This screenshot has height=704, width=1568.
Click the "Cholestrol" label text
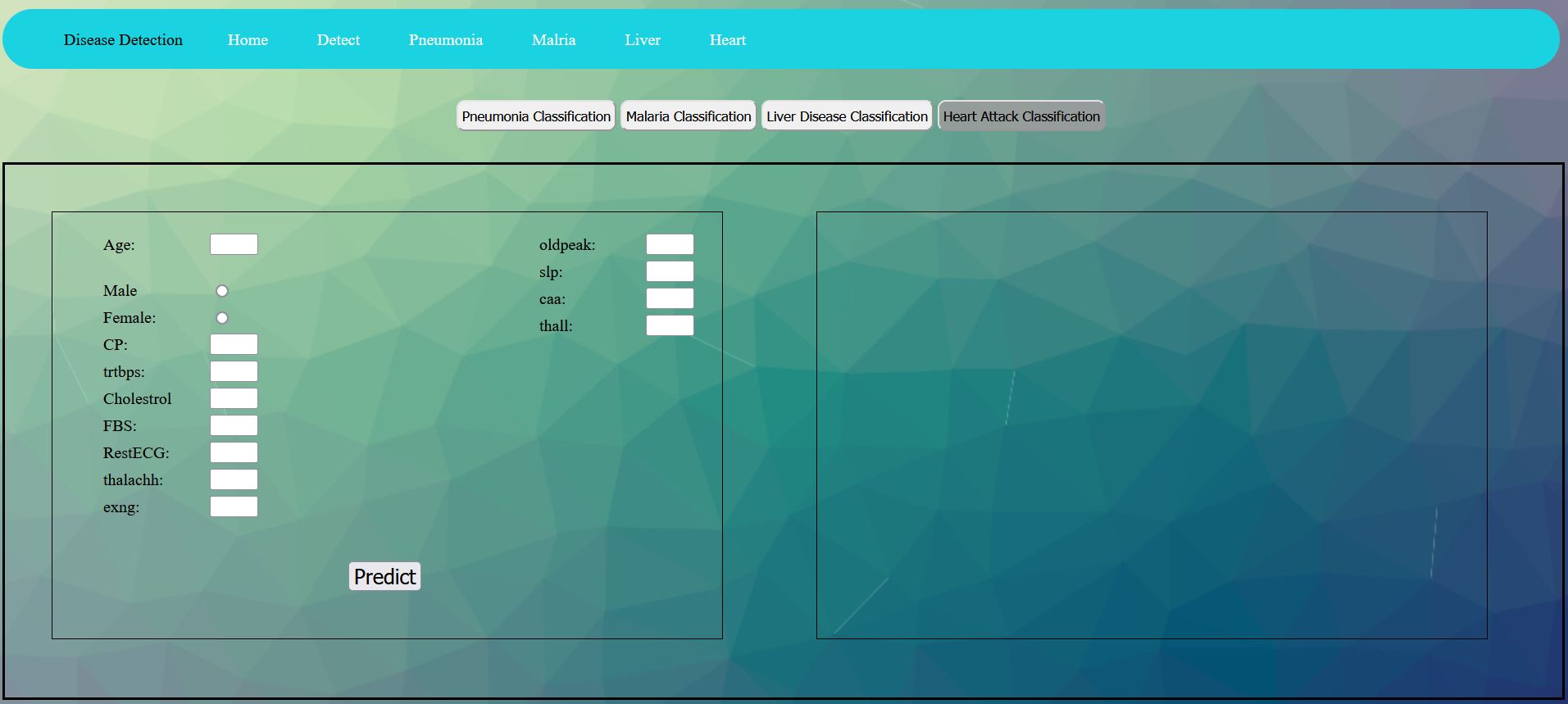click(x=137, y=399)
